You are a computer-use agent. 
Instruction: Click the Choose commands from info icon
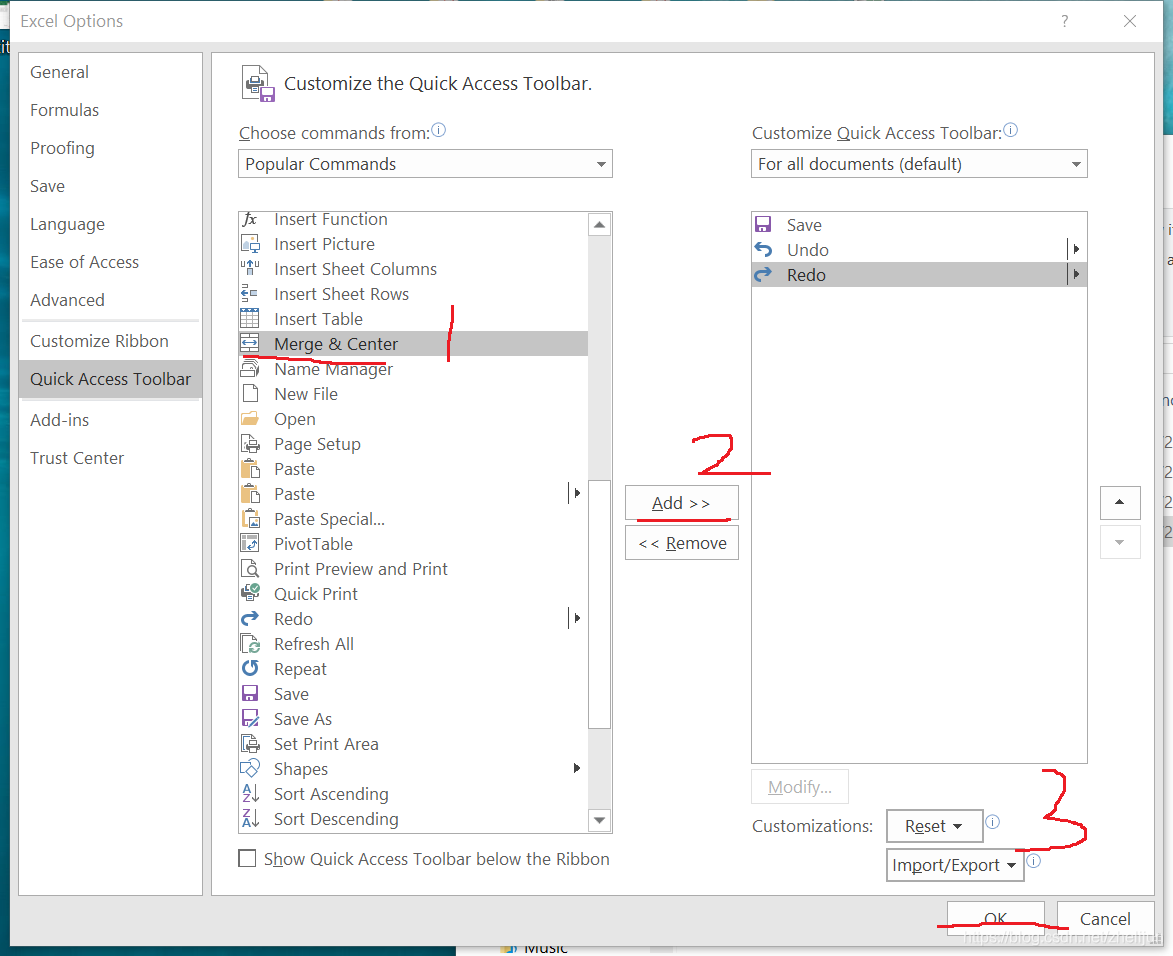439,130
